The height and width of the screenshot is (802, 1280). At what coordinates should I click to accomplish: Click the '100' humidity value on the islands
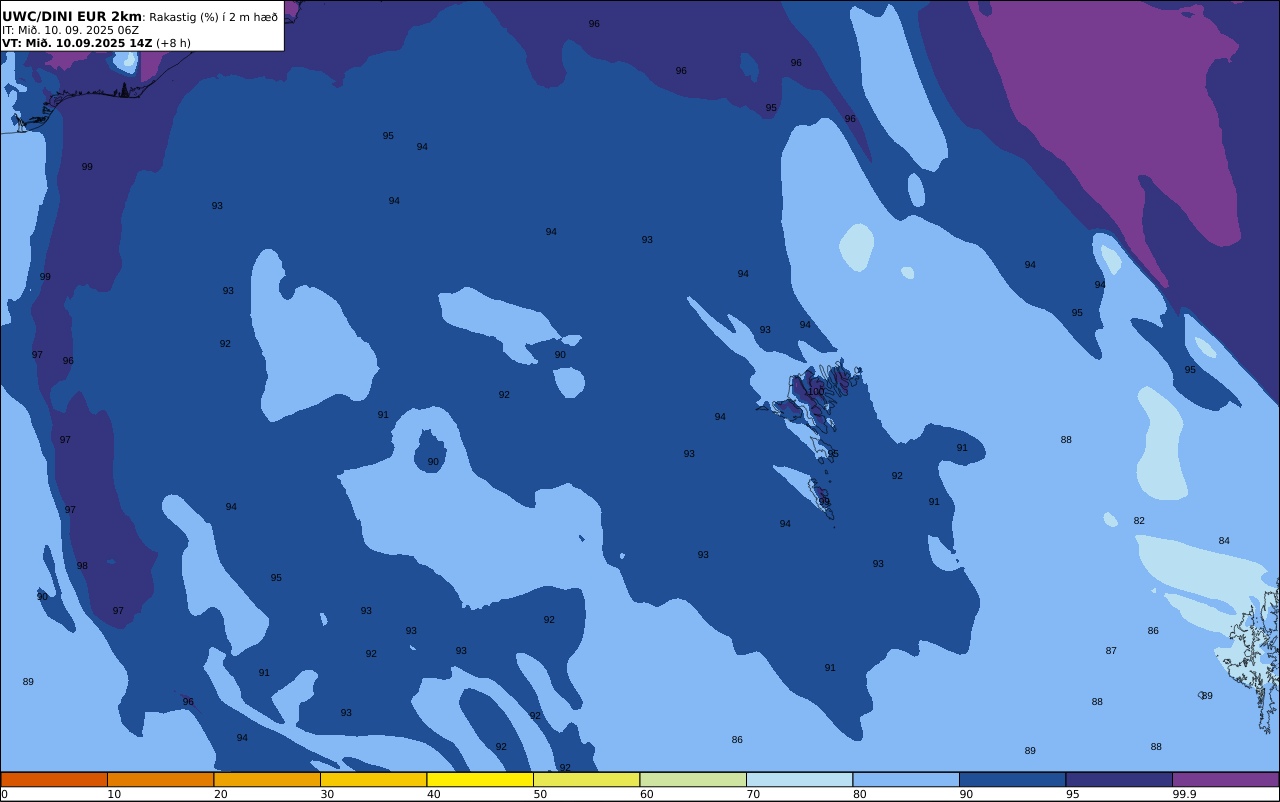pyautogui.click(x=816, y=391)
